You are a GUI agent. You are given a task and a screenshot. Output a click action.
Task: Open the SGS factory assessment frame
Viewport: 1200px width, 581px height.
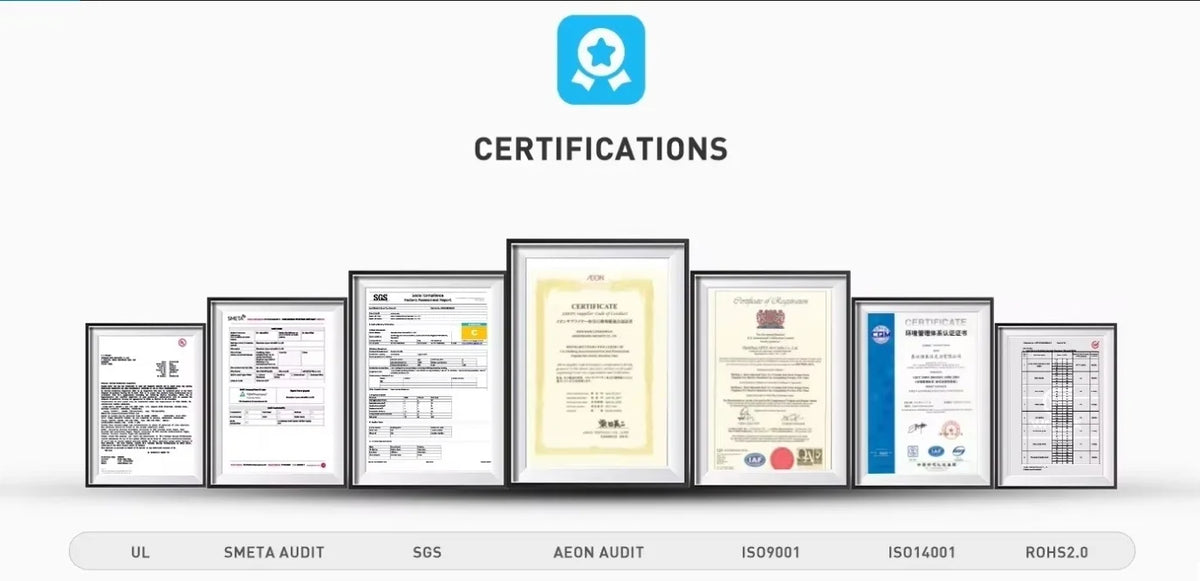pyautogui.click(x=427, y=379)
